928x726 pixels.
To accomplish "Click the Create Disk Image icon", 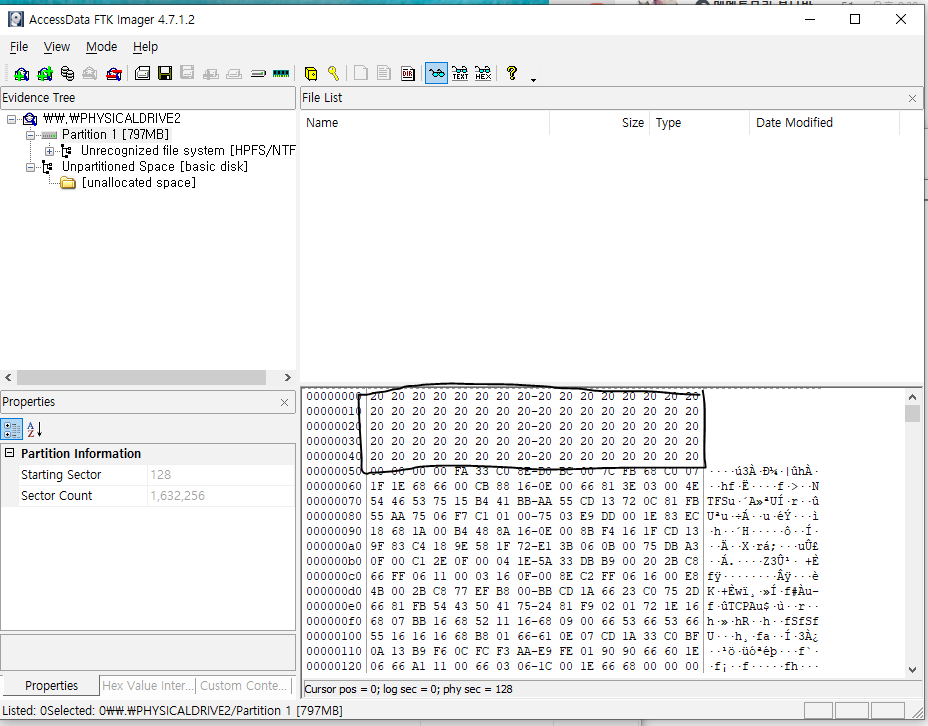I will tap(142, 73).
